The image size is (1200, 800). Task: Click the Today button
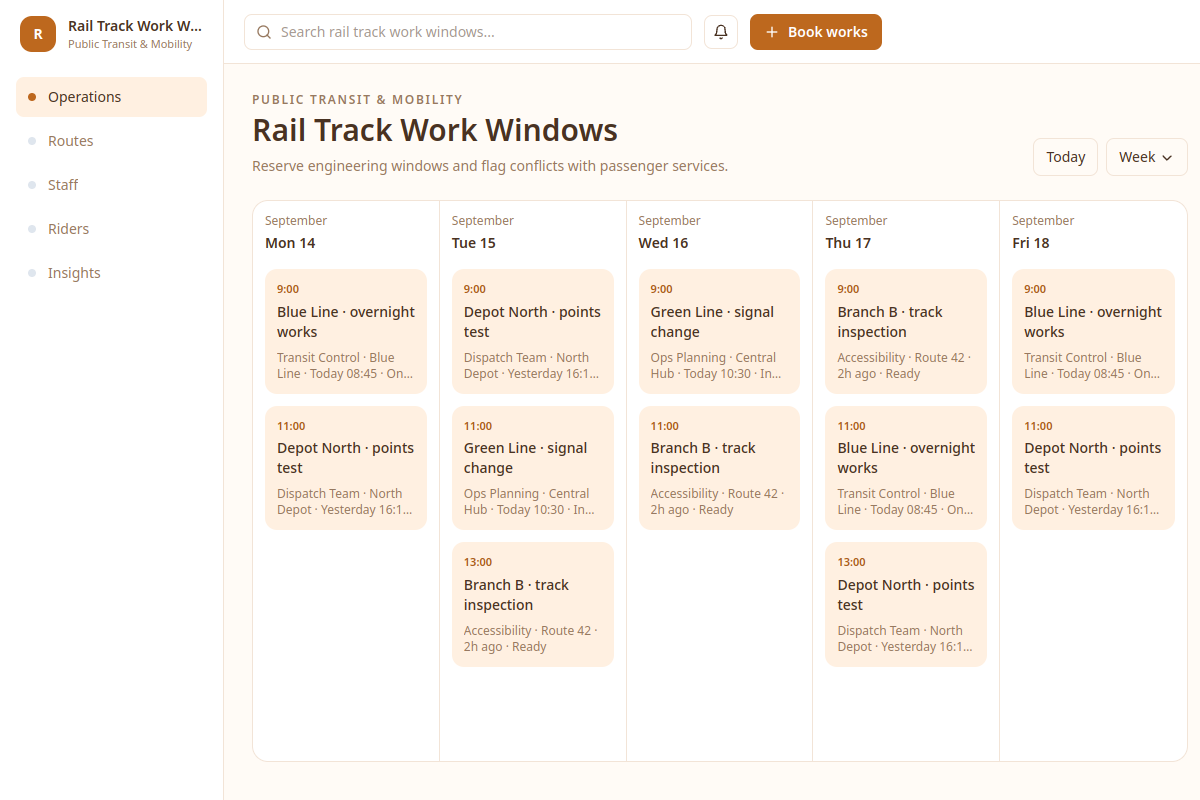click(1066, 157)
